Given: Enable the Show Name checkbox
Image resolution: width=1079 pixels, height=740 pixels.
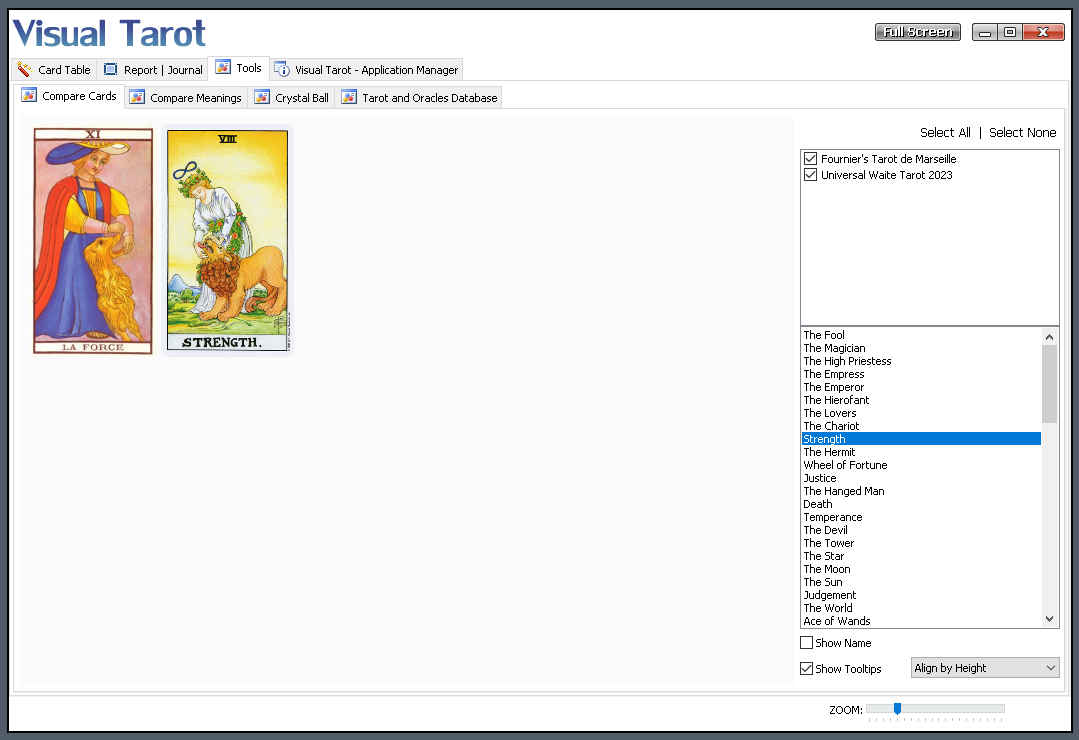Looking at the screenshot, I should click(x=806, y=642).
